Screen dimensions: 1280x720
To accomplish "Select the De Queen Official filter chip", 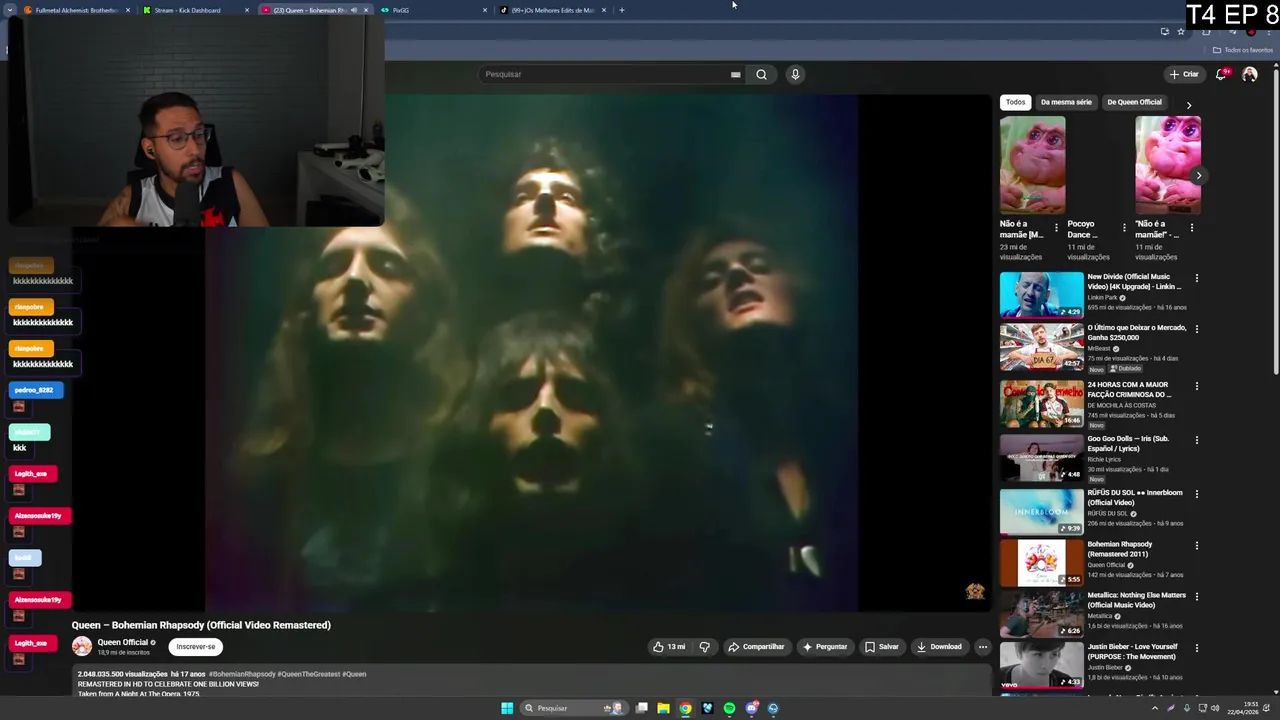I will pos(1134,102).
